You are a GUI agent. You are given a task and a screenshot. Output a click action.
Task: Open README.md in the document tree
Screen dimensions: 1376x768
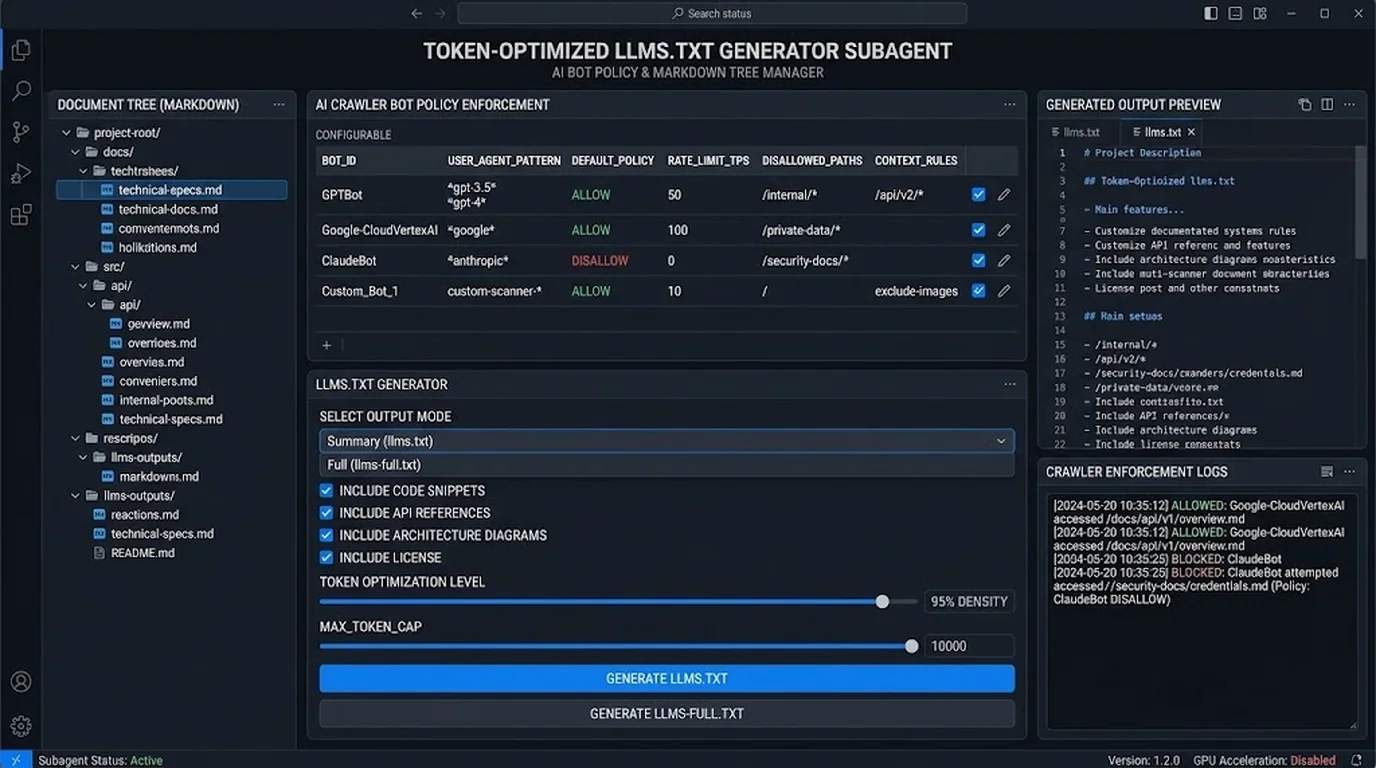(x=133, y=553)
